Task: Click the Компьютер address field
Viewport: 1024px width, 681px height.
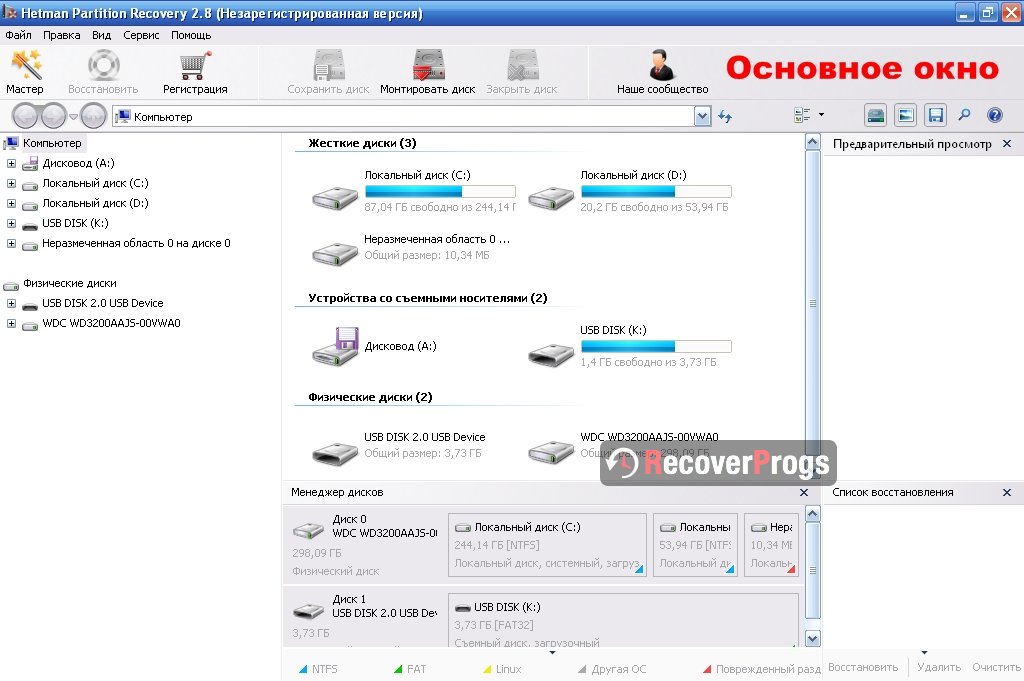Action: pyautogui.click(x=403, y=117)
